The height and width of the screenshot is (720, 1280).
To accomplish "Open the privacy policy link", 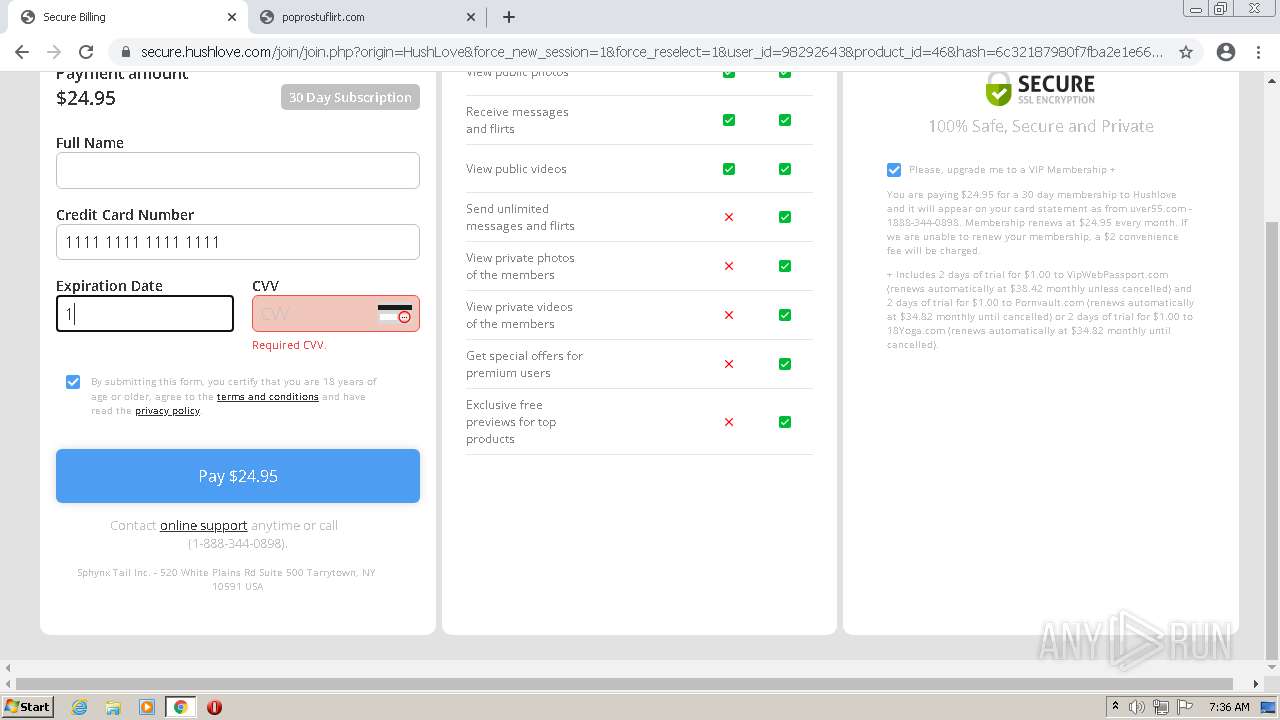I will 167,411.
